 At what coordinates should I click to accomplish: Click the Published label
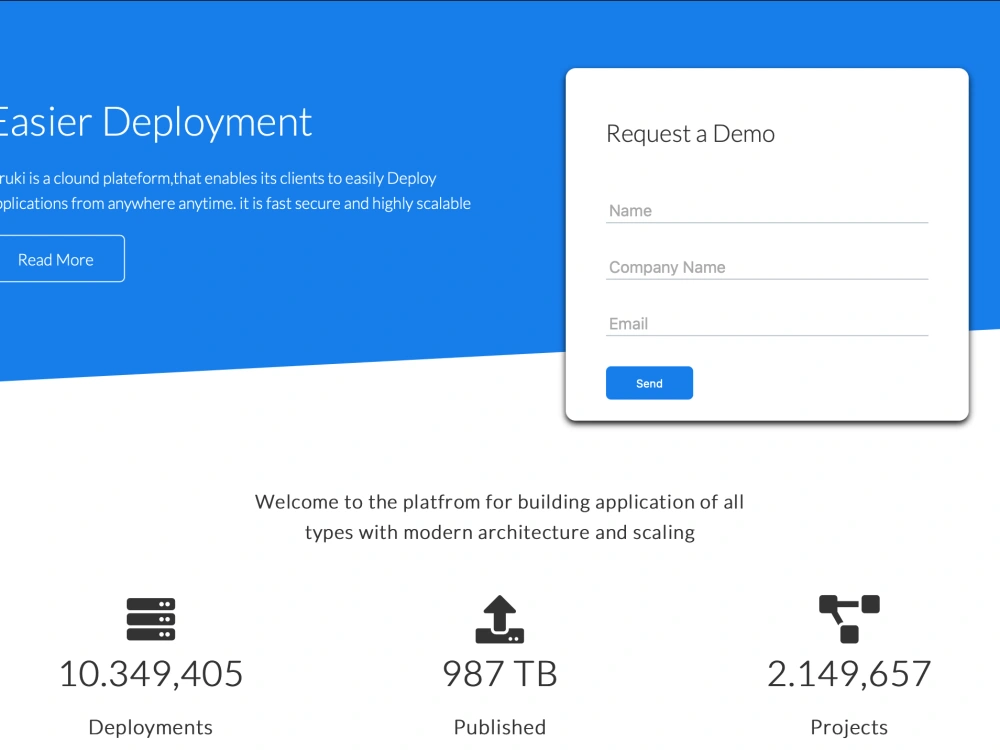pyautogui.click(x=500, y=727)
